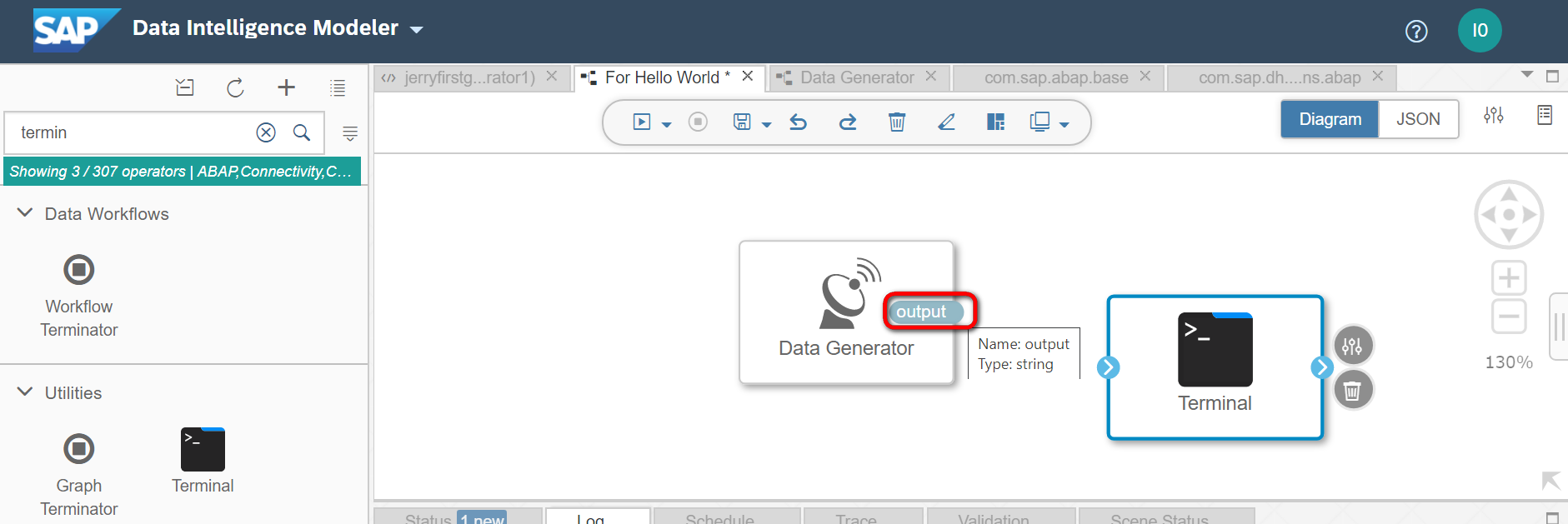Switch to Diagram view

point(1330,119)
